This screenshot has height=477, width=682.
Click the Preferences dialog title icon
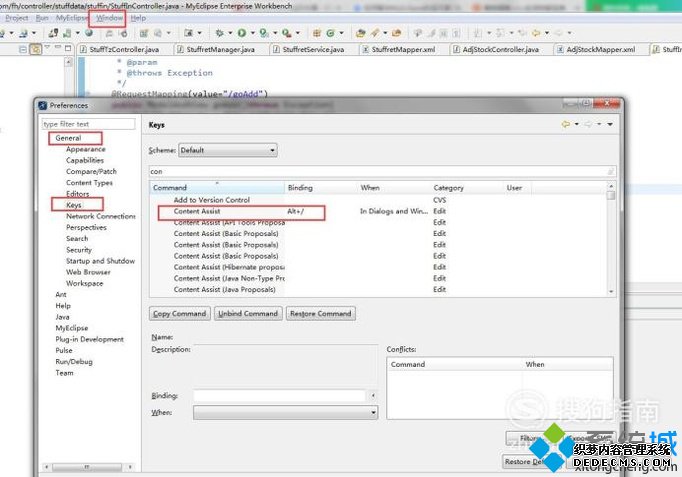[43, 106]
